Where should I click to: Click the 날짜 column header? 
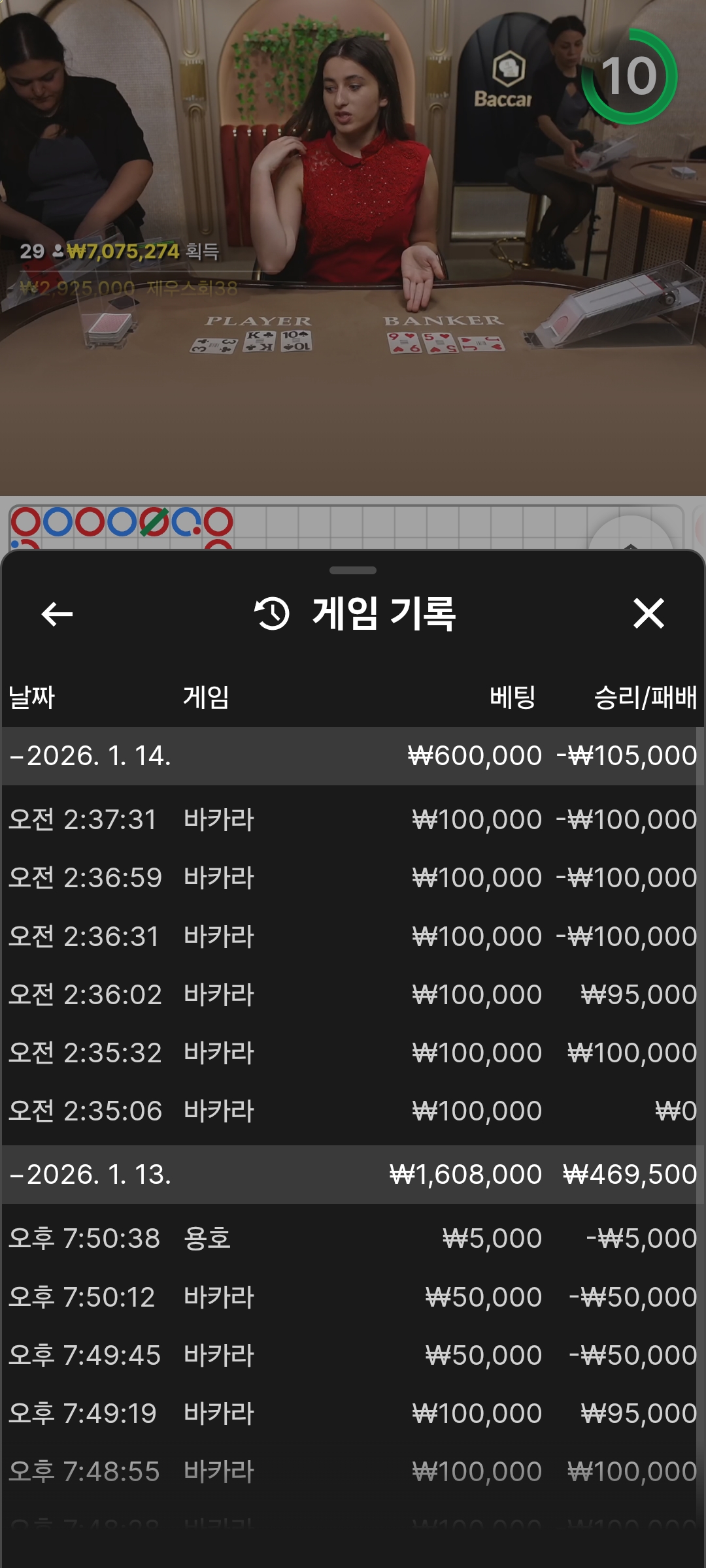pos(31,697)
